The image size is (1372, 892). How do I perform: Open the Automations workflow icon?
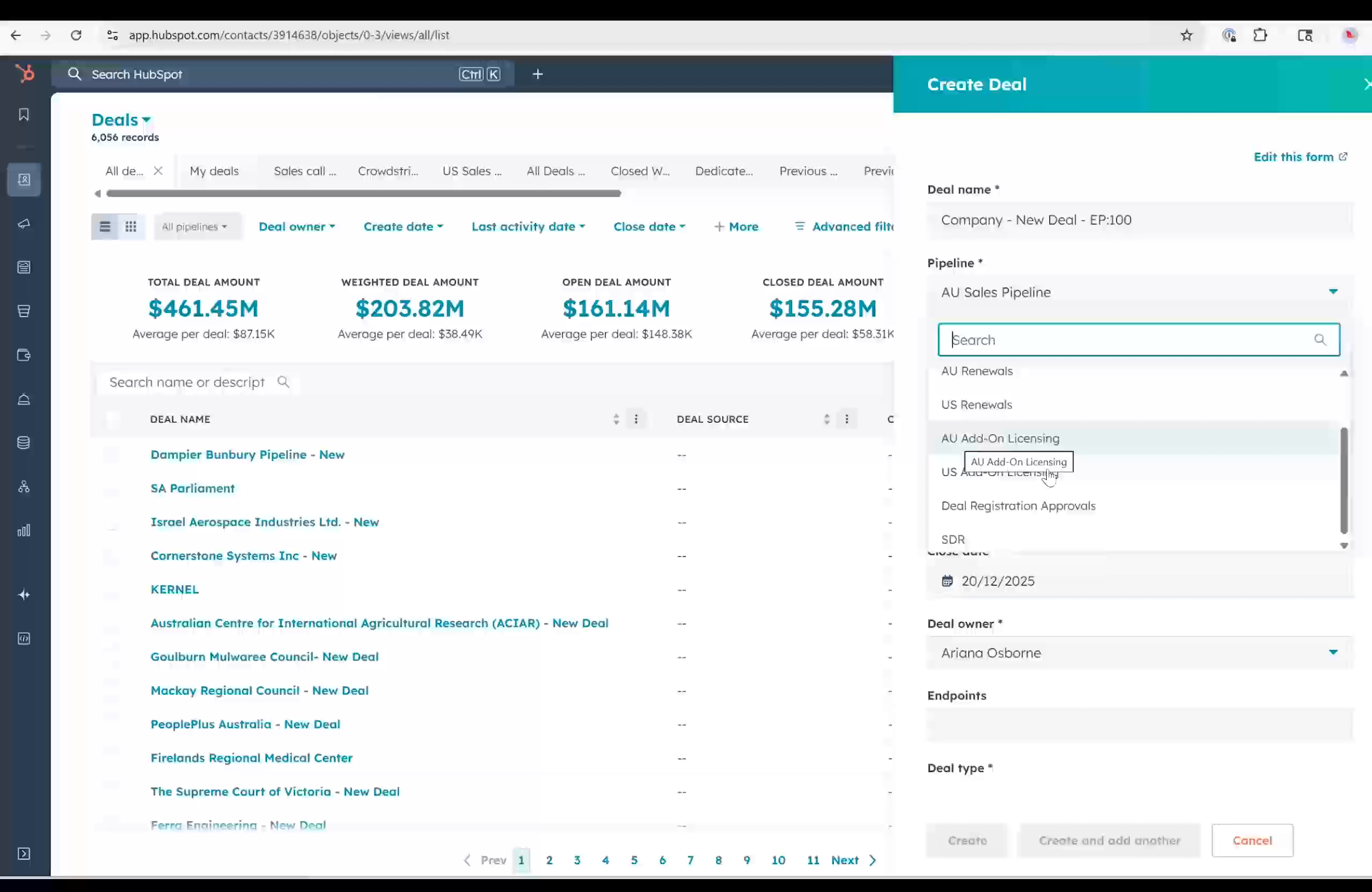(24, 487)
